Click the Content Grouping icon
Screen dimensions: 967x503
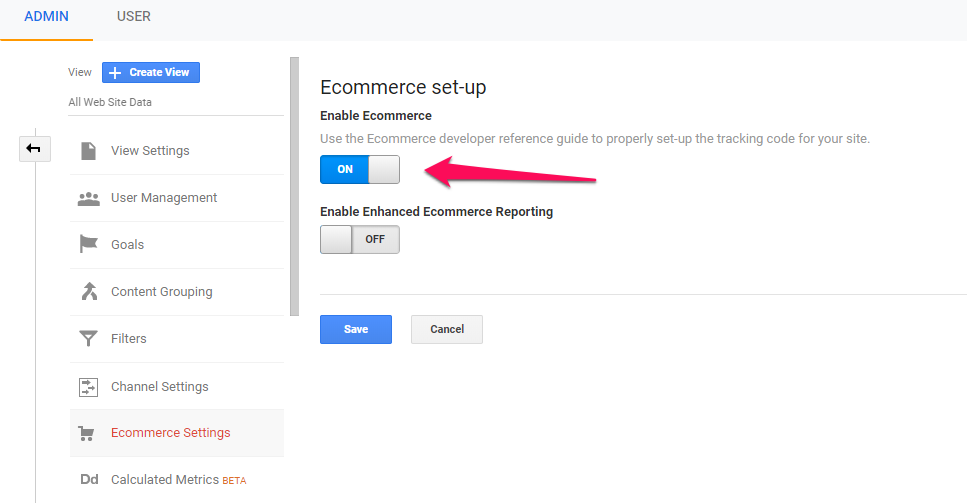coord(89,292)
